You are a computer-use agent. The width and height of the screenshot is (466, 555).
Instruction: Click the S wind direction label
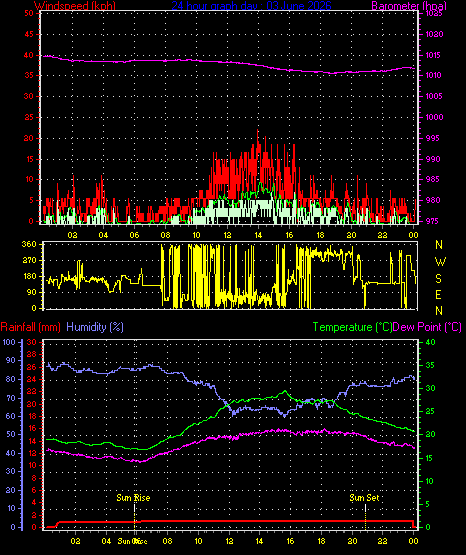[x=438, y=279]
